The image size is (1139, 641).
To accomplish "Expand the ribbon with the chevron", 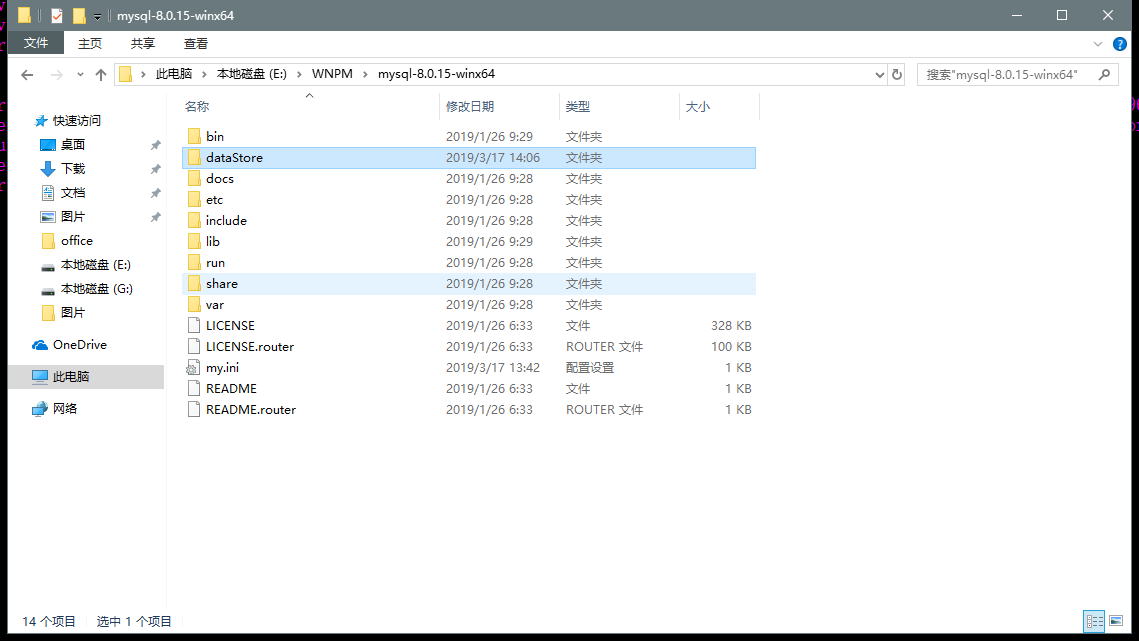I will coord(1097,44).
